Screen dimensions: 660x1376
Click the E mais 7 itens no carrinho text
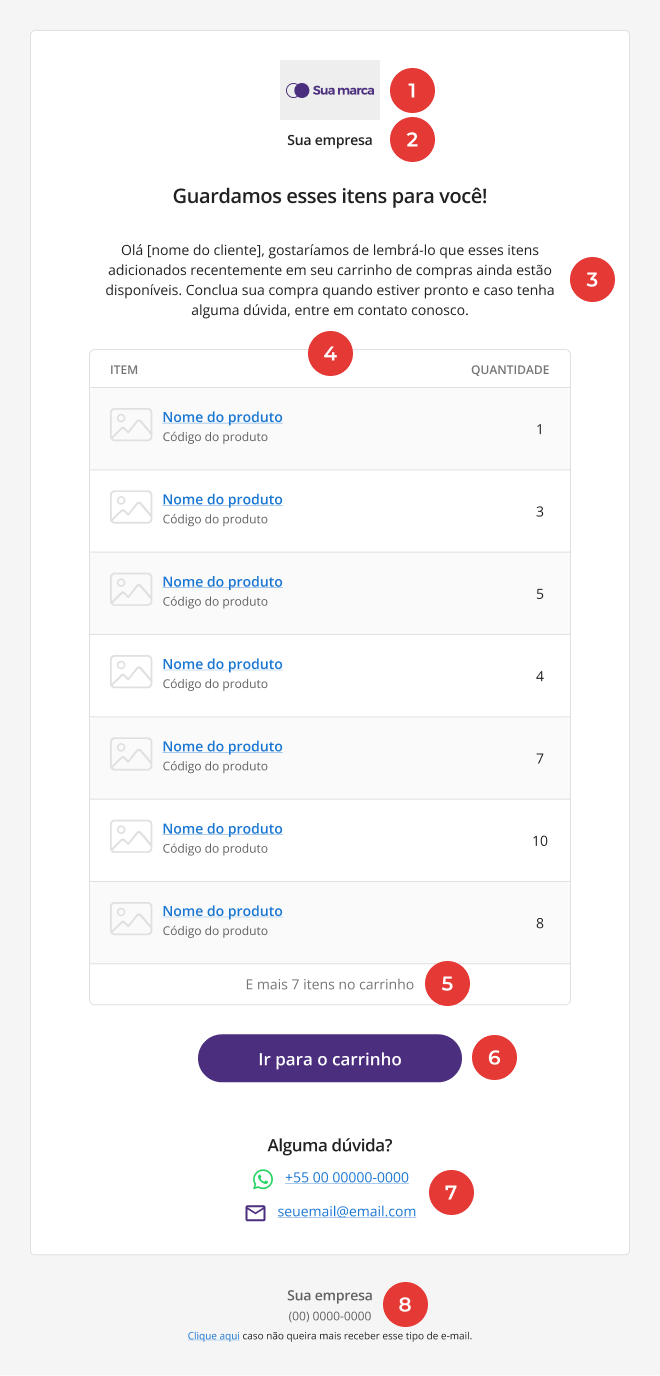(330, 985)
